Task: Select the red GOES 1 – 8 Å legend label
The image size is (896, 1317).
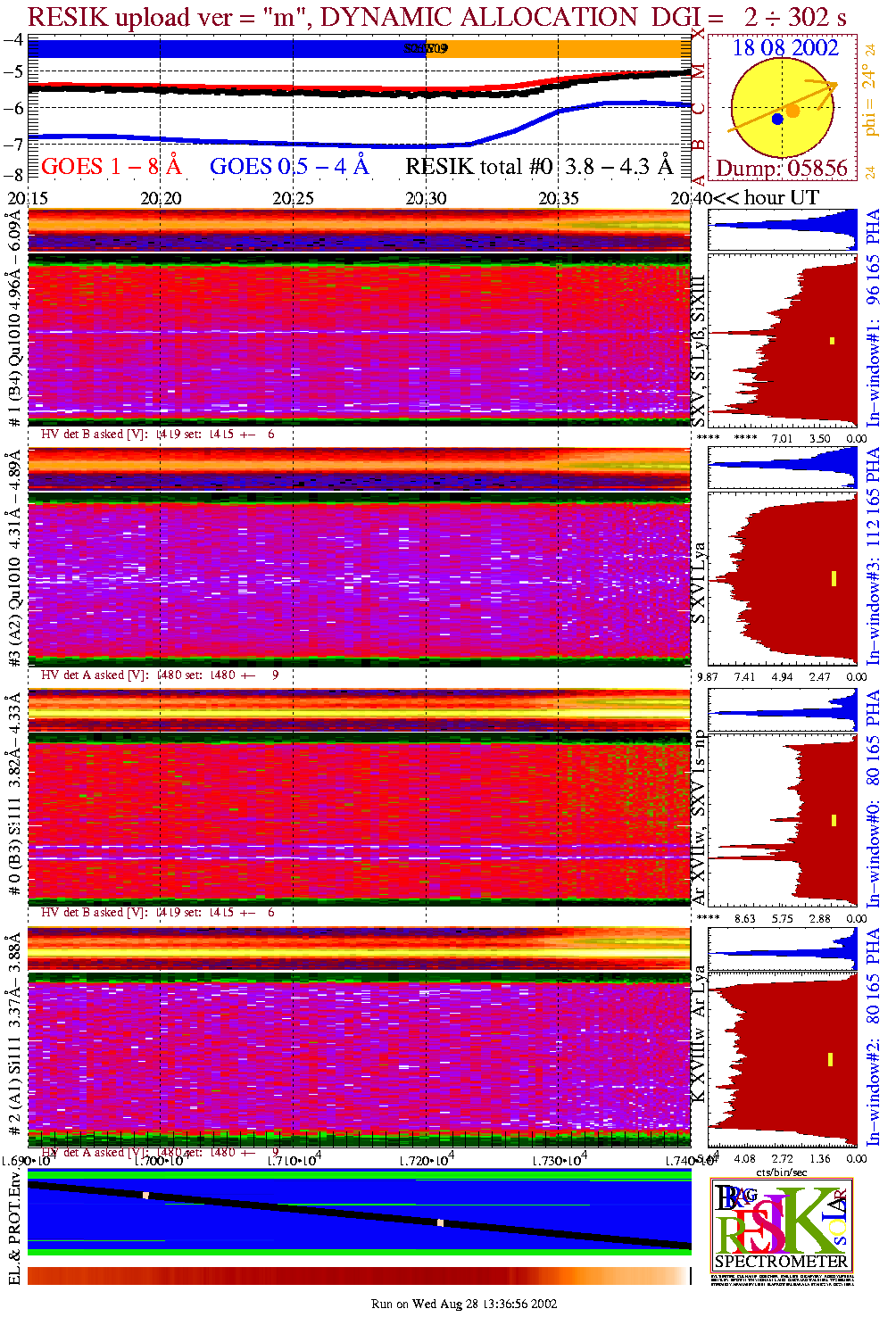Action: coord(111,166)
